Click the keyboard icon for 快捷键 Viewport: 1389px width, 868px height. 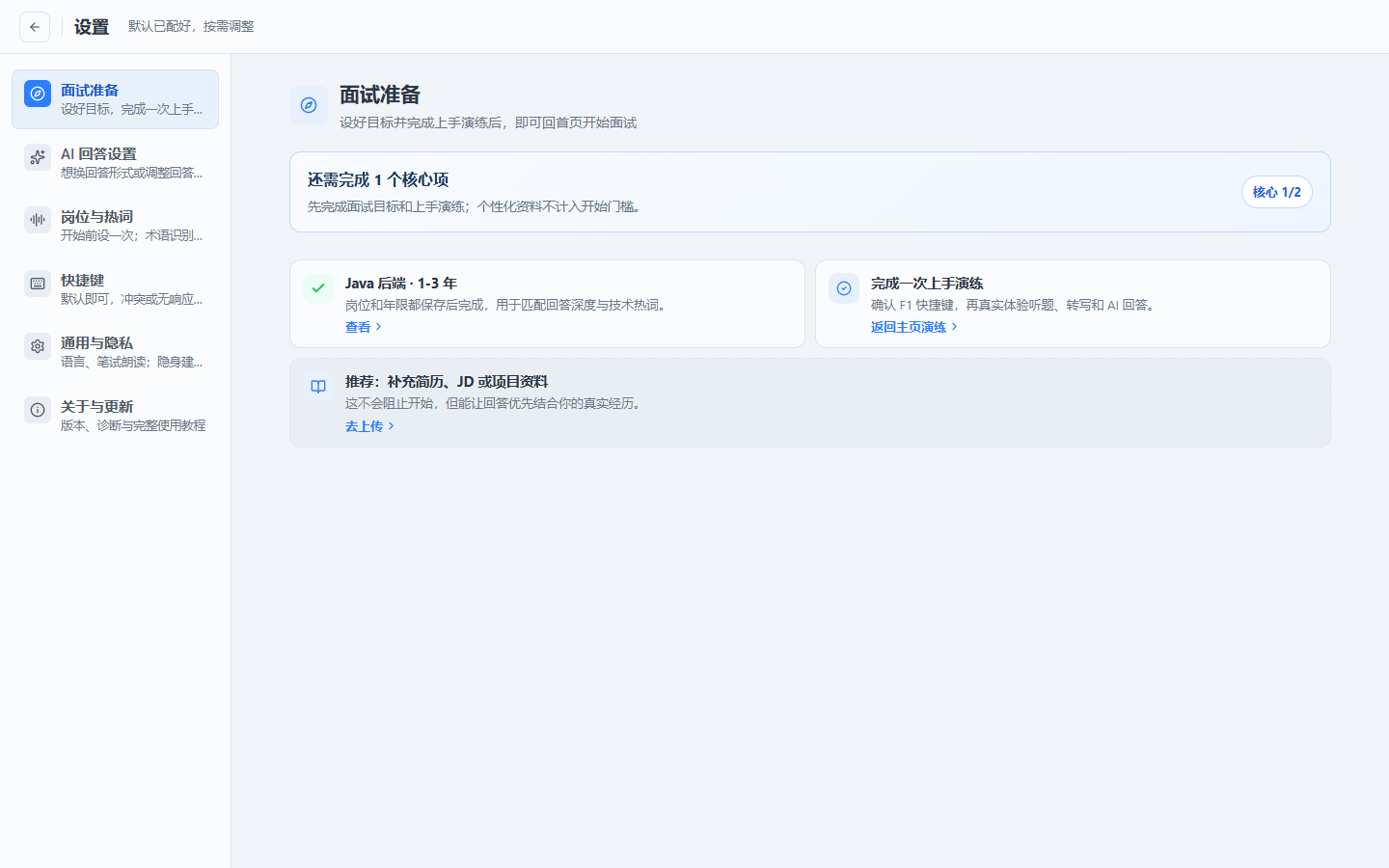tap(38, 284)
